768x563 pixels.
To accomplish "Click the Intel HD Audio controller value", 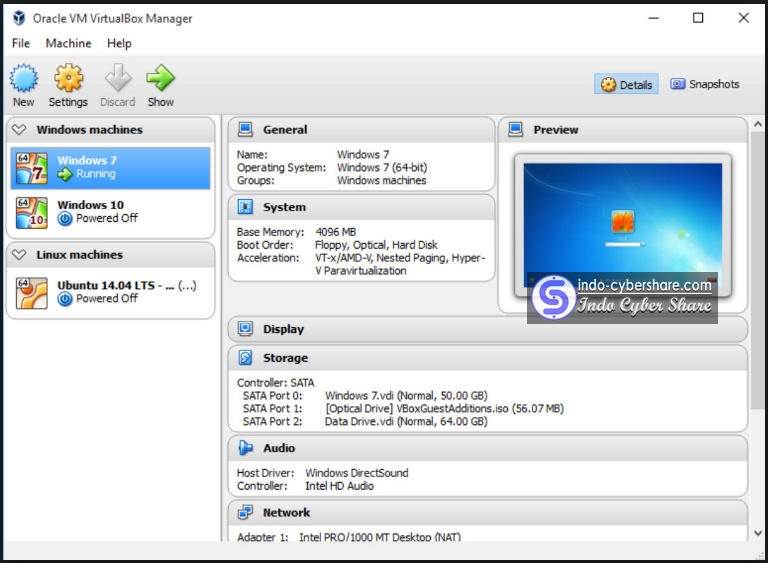I will tap(339, 486).
